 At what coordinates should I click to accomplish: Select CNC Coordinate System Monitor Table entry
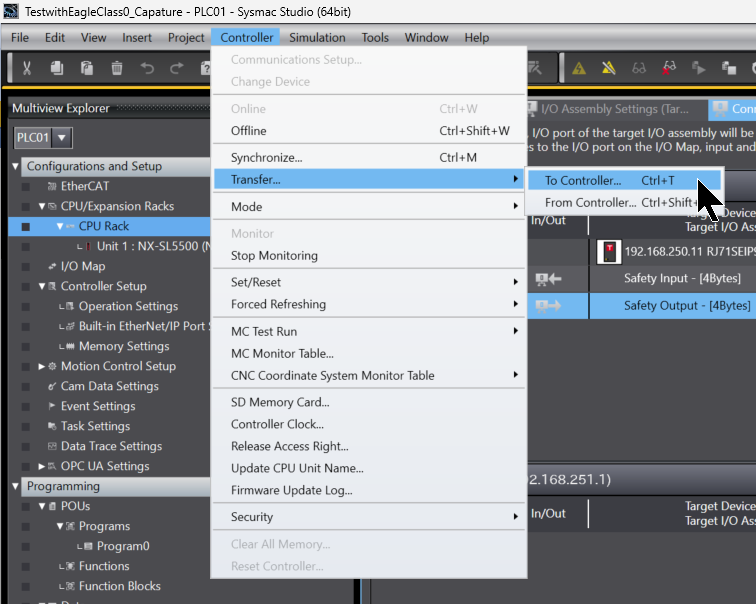coord(369,376)
